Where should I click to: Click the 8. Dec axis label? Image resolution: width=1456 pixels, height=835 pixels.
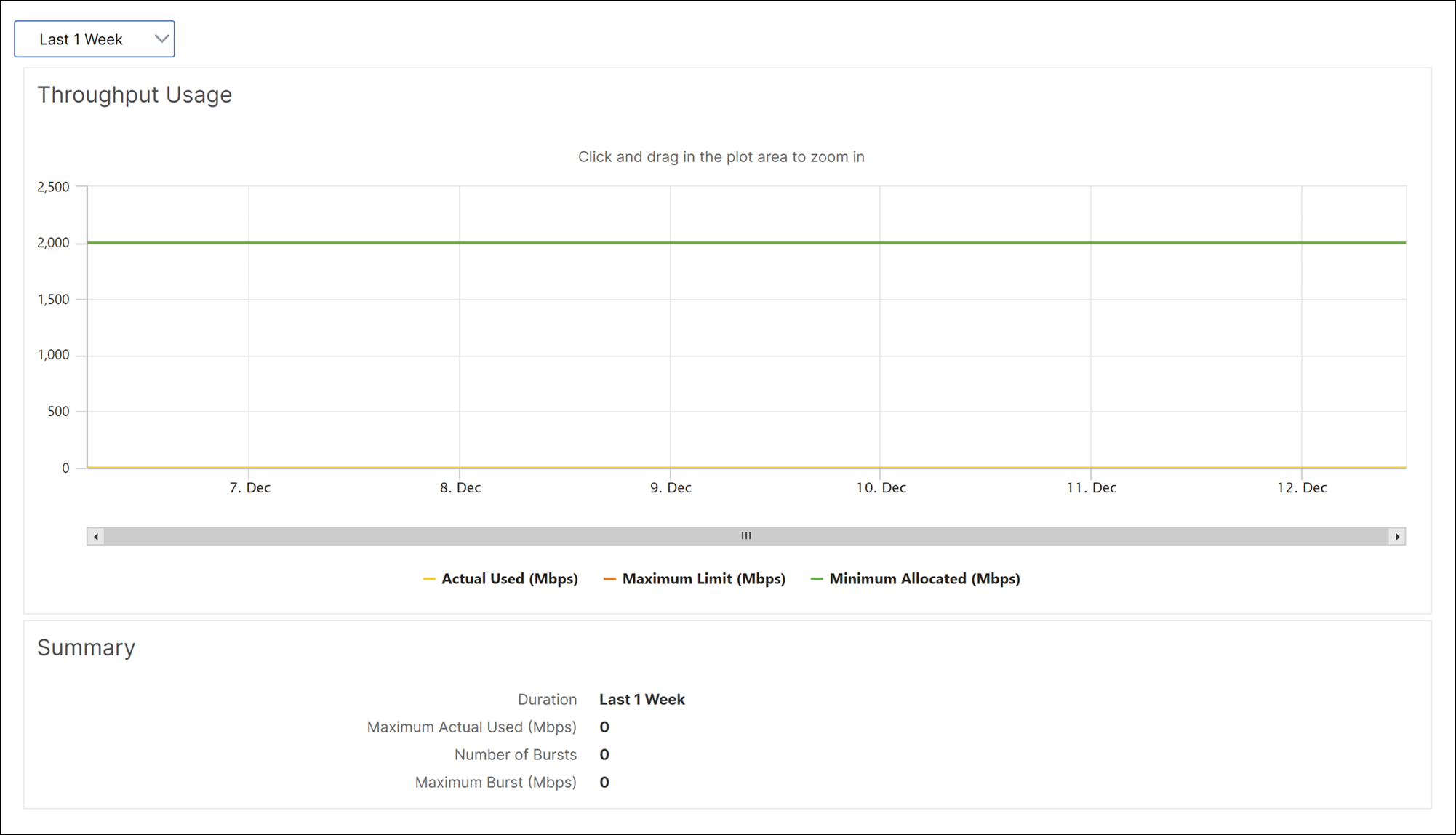[460, 488]
